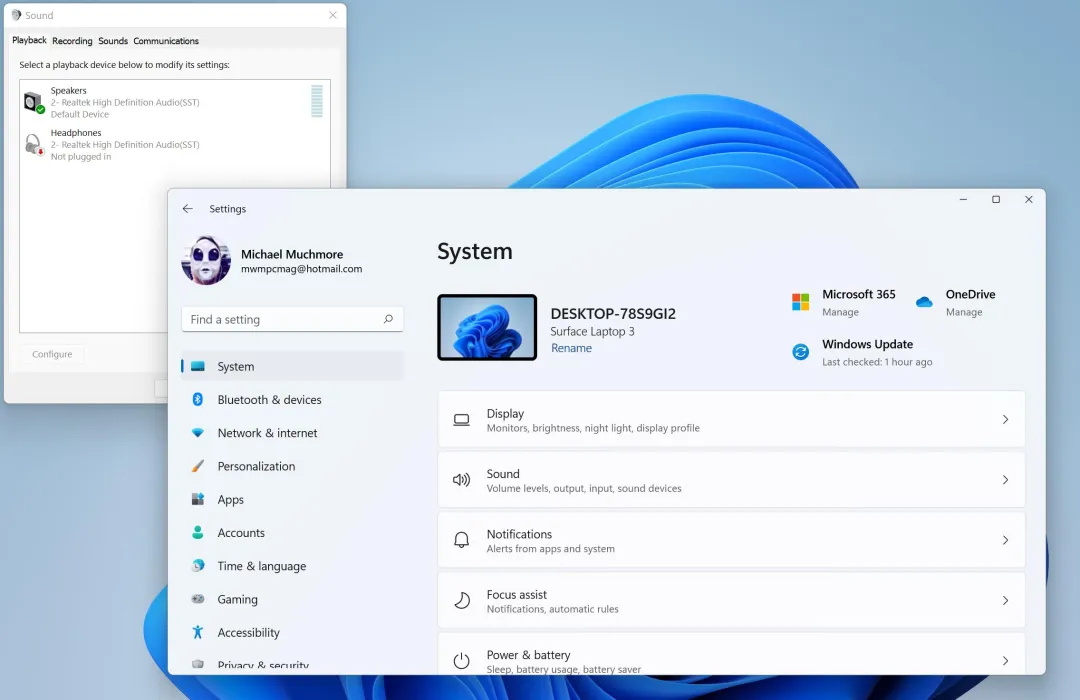
Task: Click the Speakers volume level meter
Action: pos(317,101)
